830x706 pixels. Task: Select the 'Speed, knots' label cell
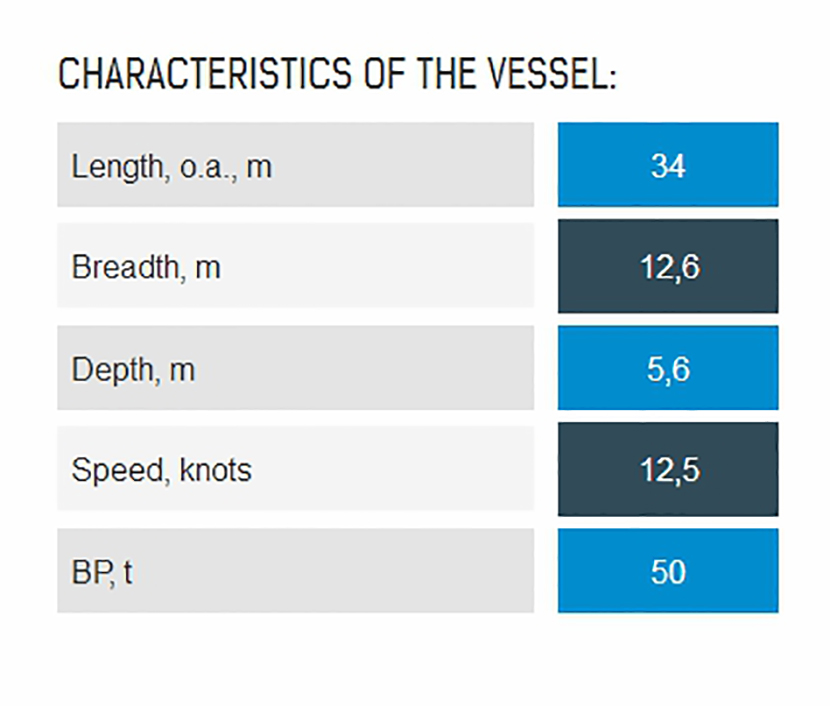295,470
